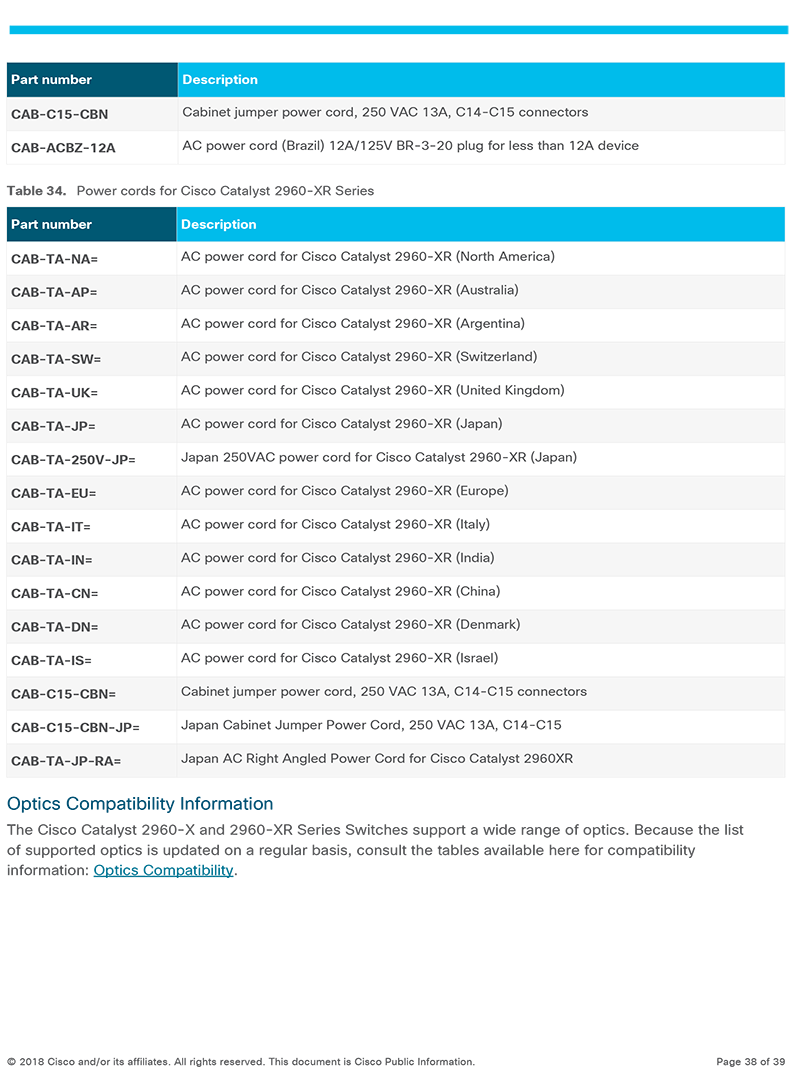Click part number CAB-TA-IN=
Image resolution: width=800 pixels, height=1070 pixels.
tap(52, 560)
